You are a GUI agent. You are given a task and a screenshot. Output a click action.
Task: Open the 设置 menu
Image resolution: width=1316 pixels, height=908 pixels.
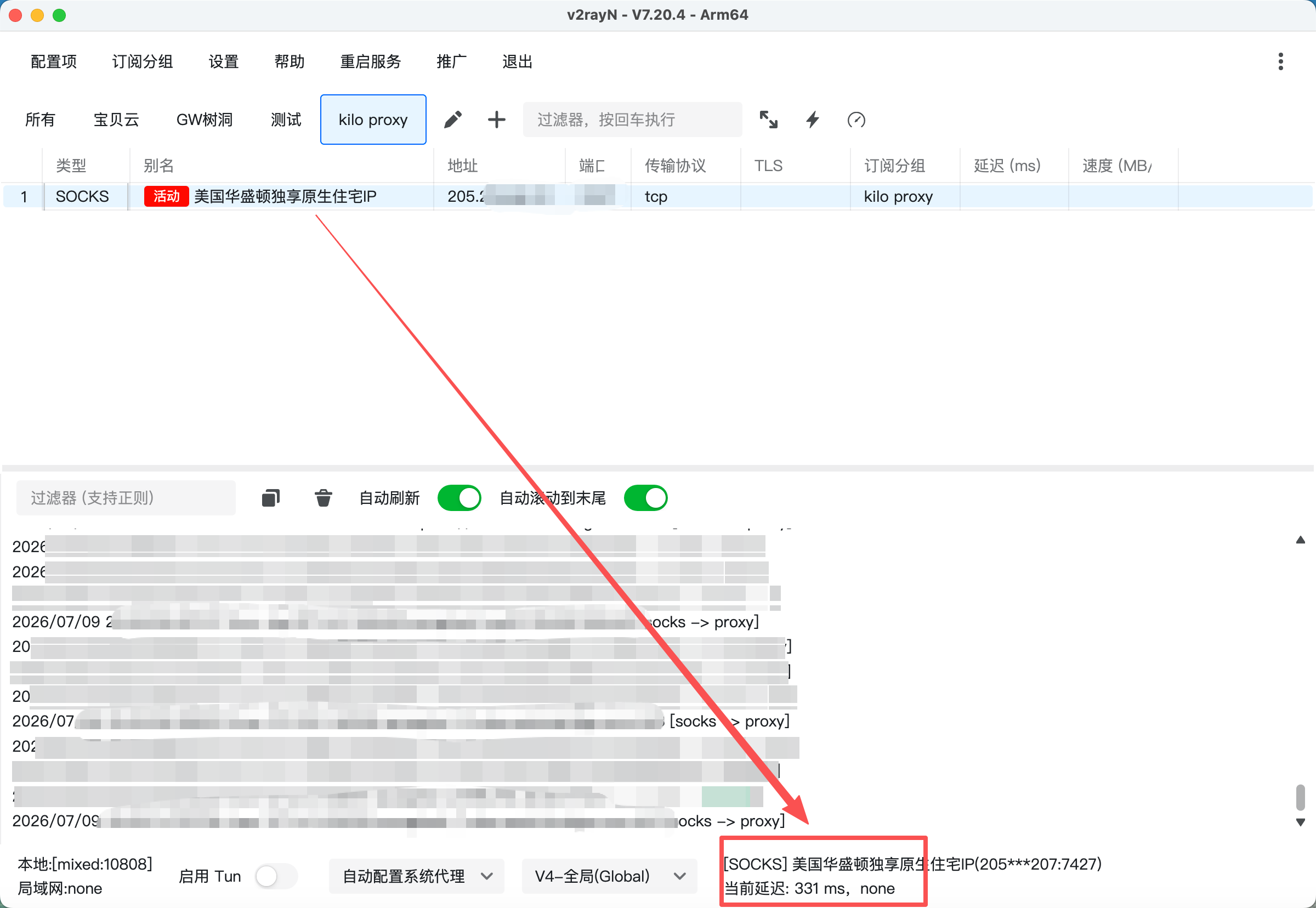click(x=224, y=61)
